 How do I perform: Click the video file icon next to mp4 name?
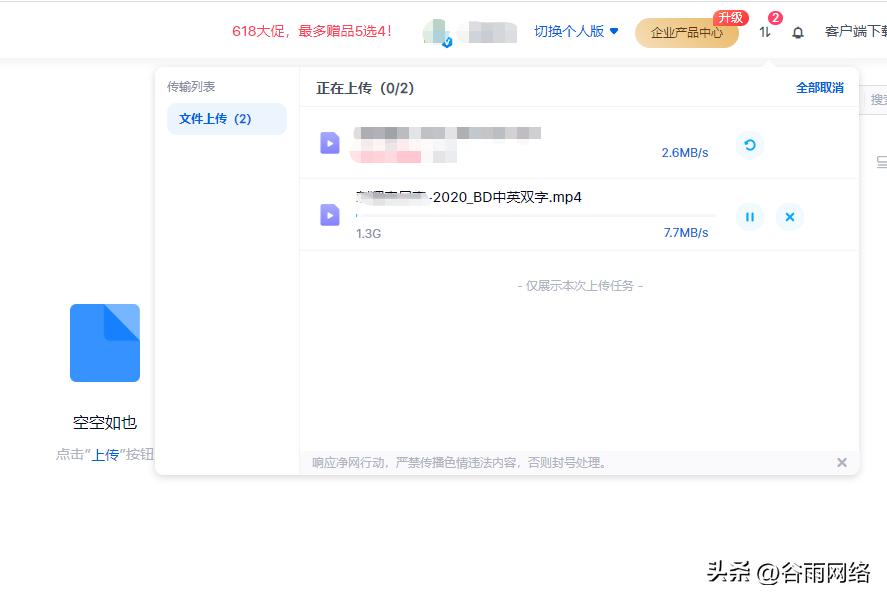click(329, 214)
